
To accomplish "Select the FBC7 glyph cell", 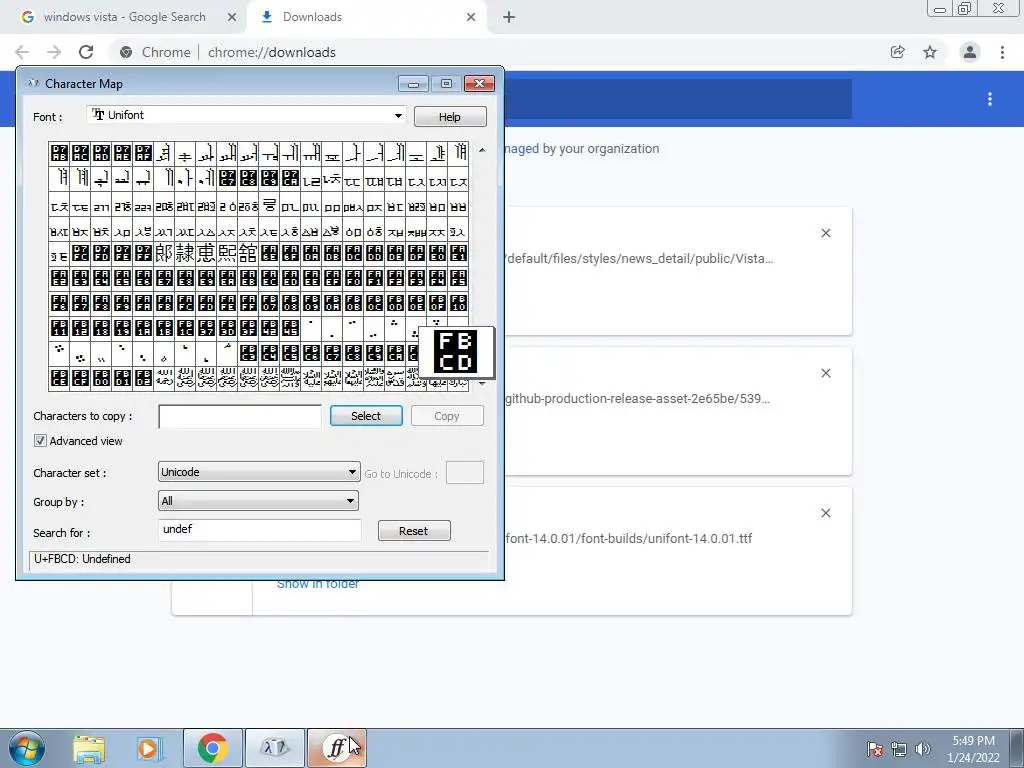I will tap(332, 353).
